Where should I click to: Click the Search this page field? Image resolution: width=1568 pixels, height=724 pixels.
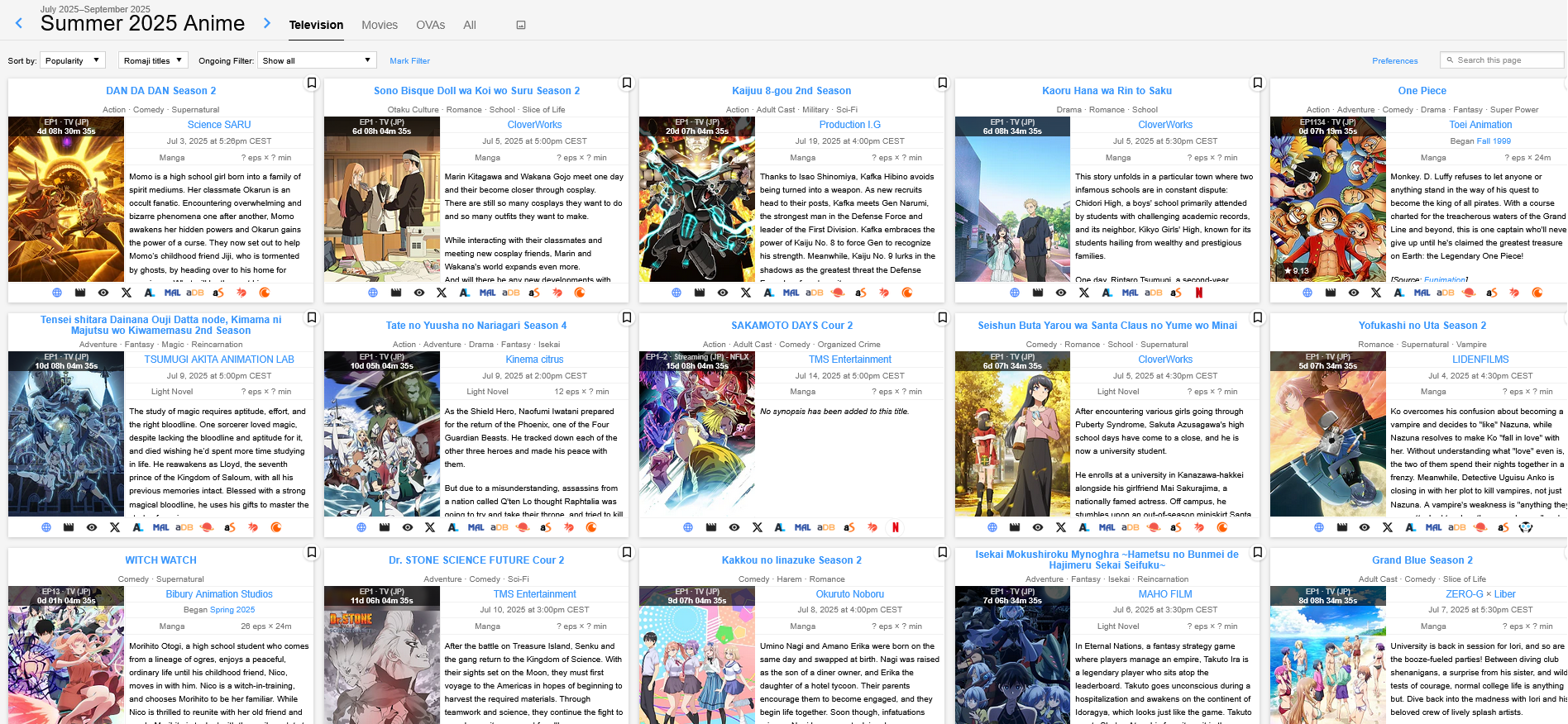[x=1502, y=60]
